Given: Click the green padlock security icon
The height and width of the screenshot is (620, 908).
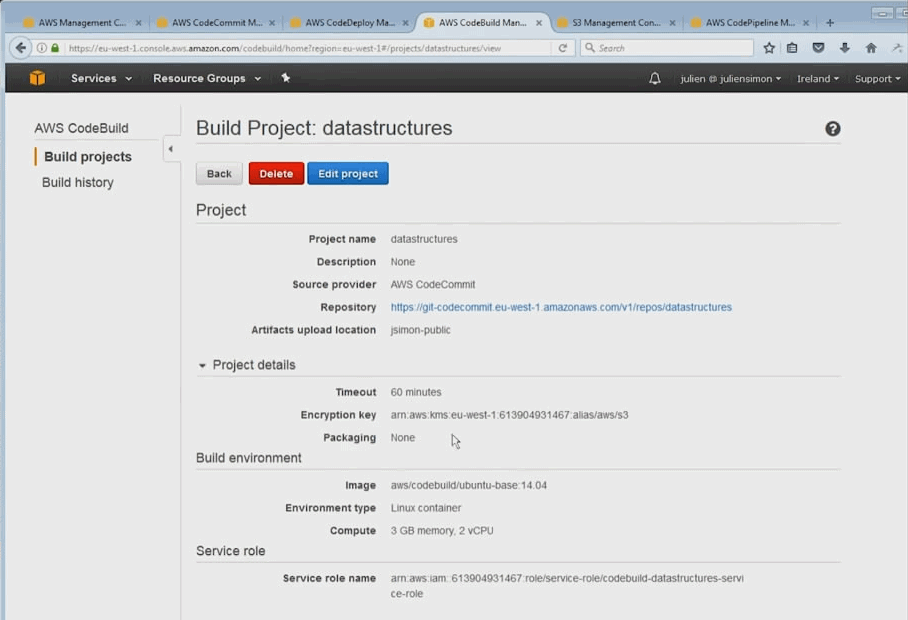Looking at the screenshot, I should pos(55,48).
